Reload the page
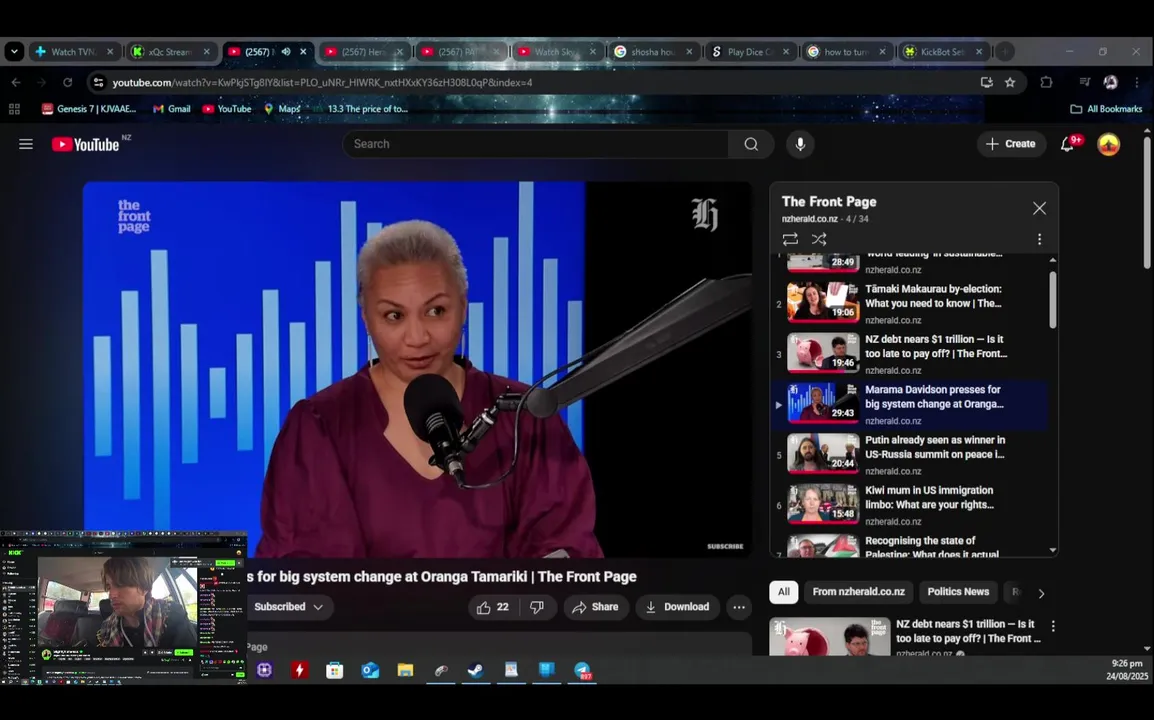The image size is (1154, 720). tap(68, 82)
